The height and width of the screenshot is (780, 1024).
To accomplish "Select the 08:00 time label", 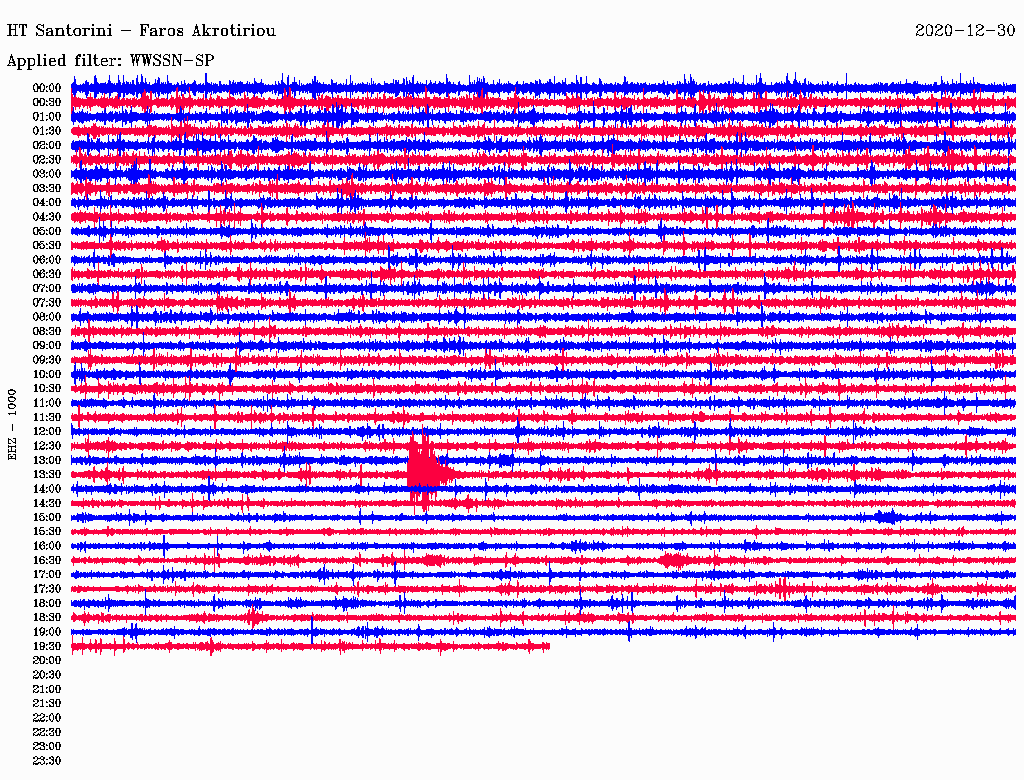I will (46, 317).
